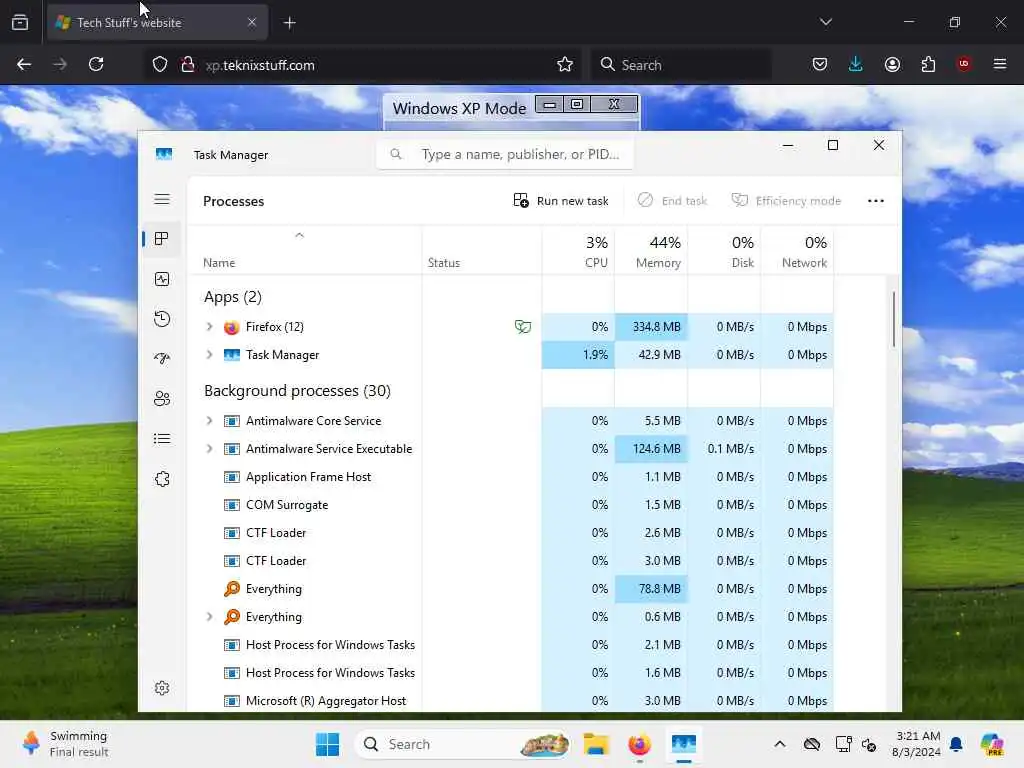Click the Windows taskbar Search box
The image size is (1024, 768).
tap(462, 744)
